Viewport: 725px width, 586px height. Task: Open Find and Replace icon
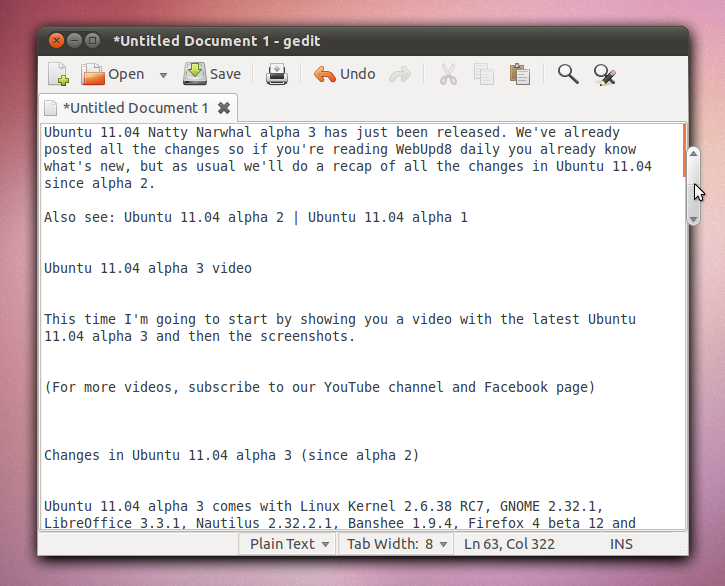pyautogui.click(x=605, y=75)
